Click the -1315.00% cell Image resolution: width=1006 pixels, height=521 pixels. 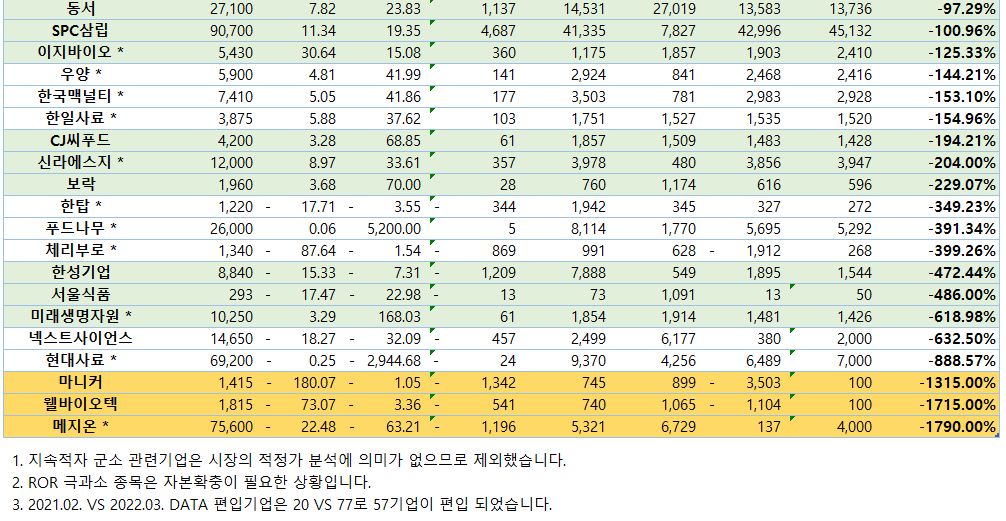click(x=958, y=382)
